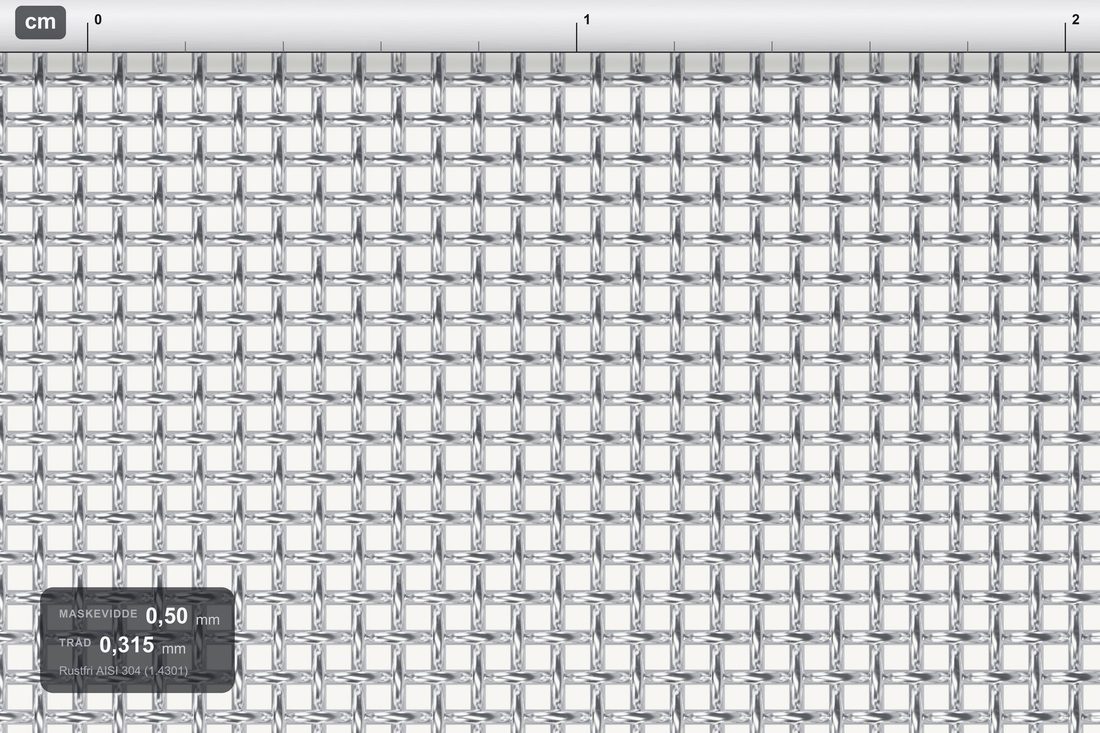Screen dimensions: 1100x733
Task: Click the 1 label on the ruler
Action: click(586, 20)
